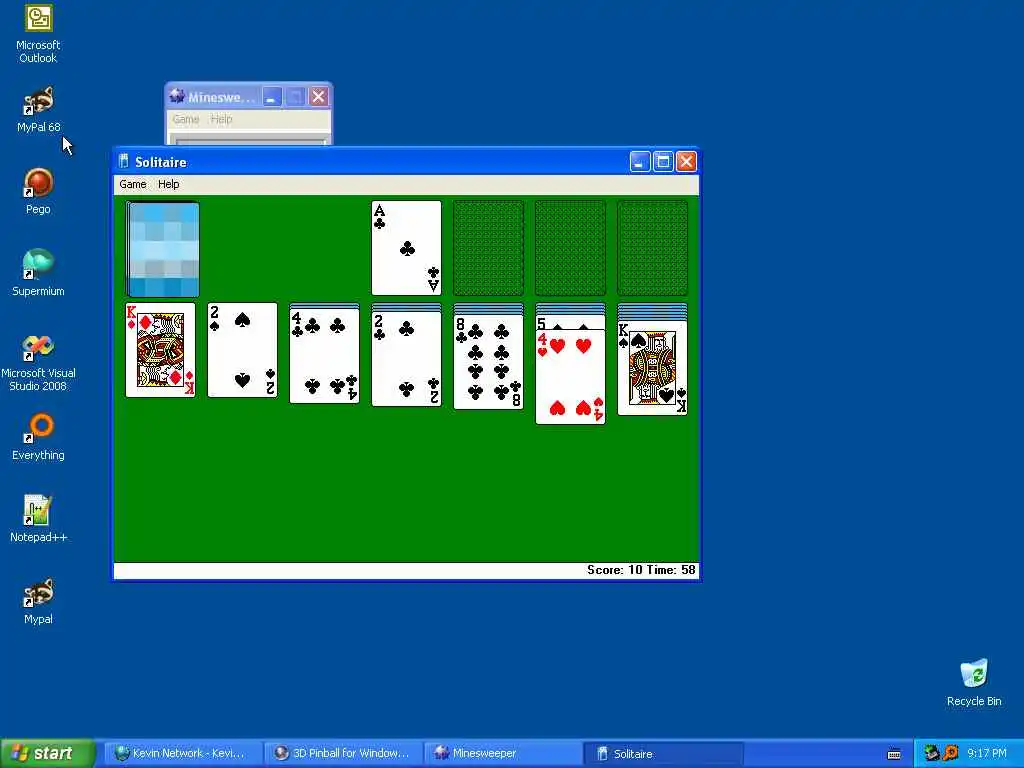Select the Mypal desktop shortcut
The width and height of the screenshot is (1024, 768).
[x=38, y=601]
